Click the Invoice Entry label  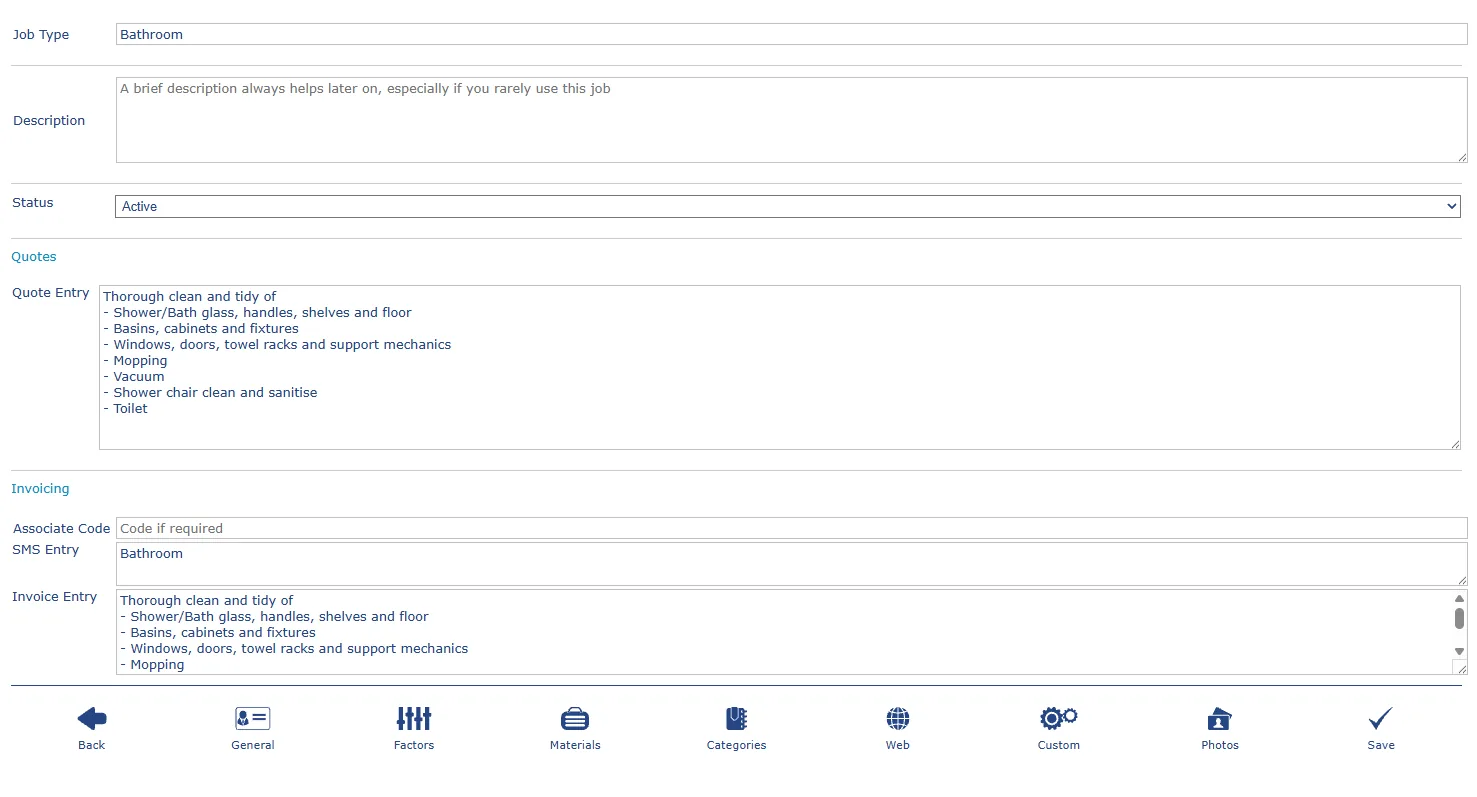point(55,596)
